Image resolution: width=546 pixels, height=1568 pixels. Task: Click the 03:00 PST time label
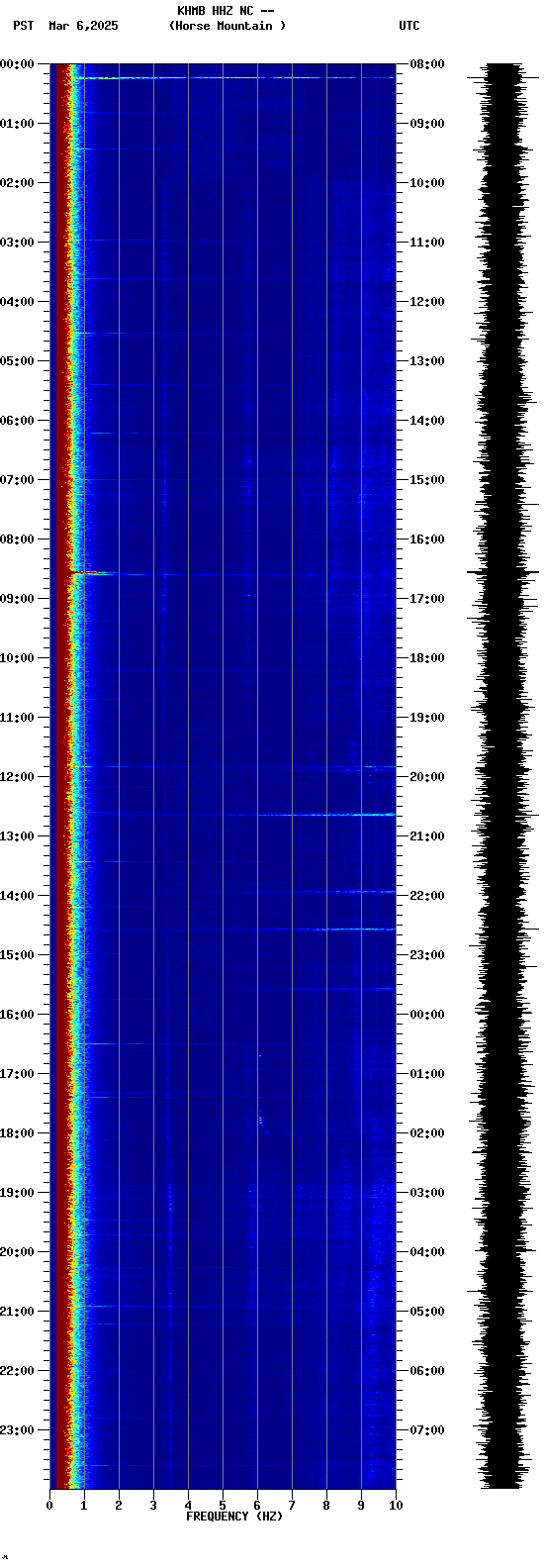pos(17,243)
